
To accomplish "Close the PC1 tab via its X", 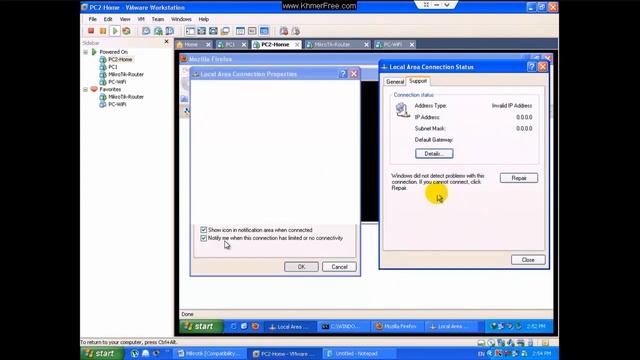I will tap(244, 44).
